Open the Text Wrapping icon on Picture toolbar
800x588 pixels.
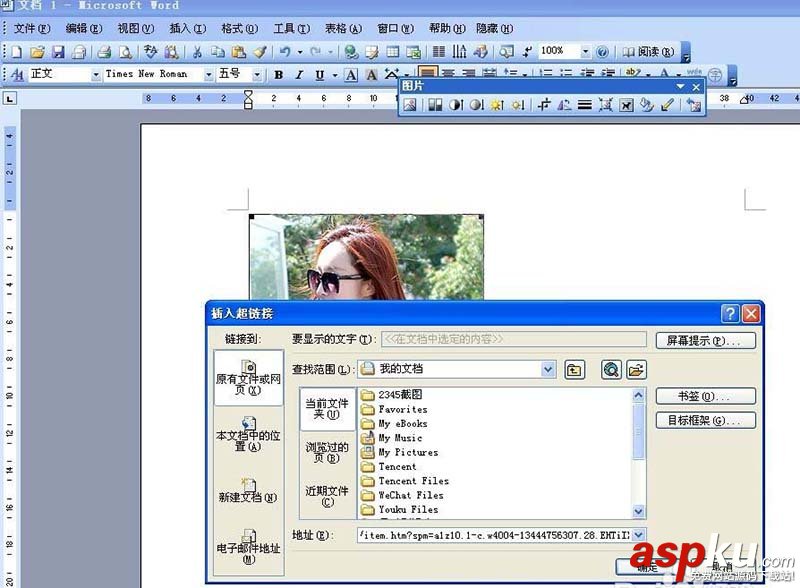(607, 105)
